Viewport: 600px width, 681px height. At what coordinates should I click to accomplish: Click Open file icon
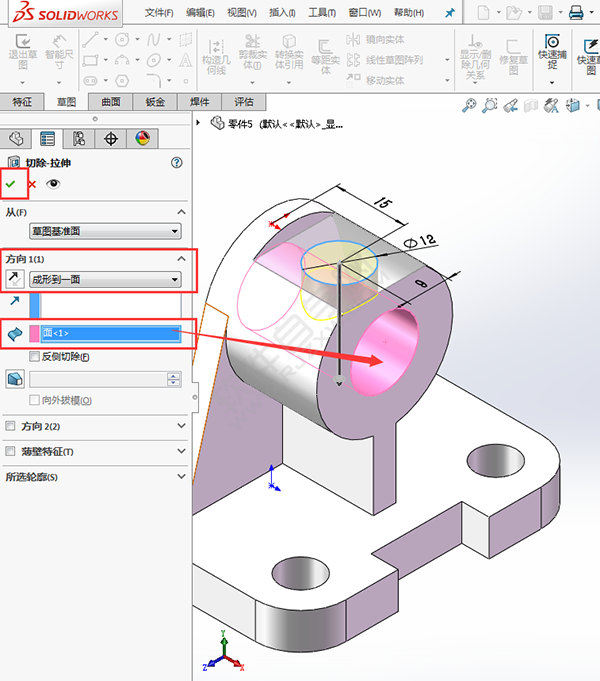(514, 13)
